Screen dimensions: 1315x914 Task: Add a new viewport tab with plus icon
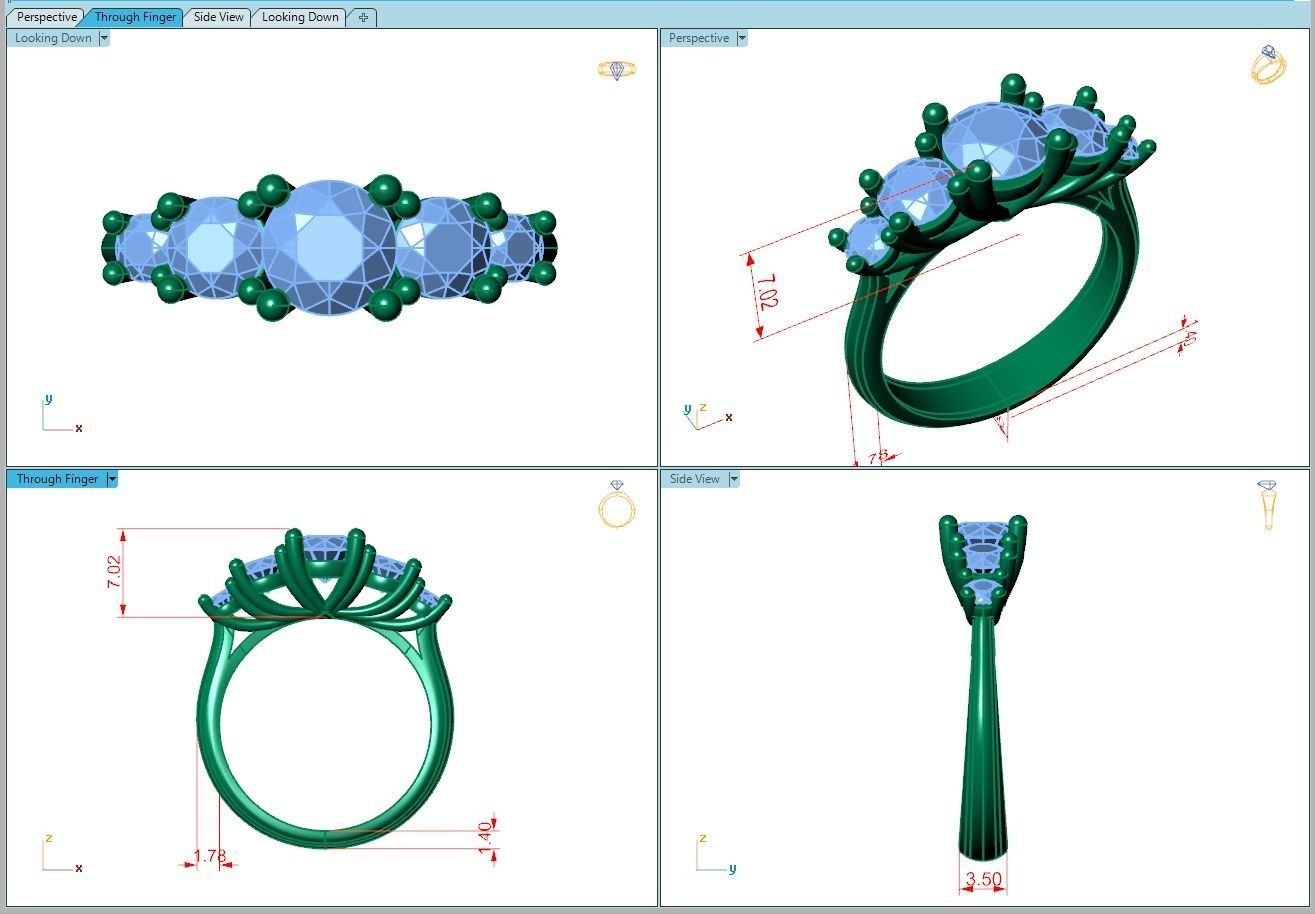(x=363, y=17)
